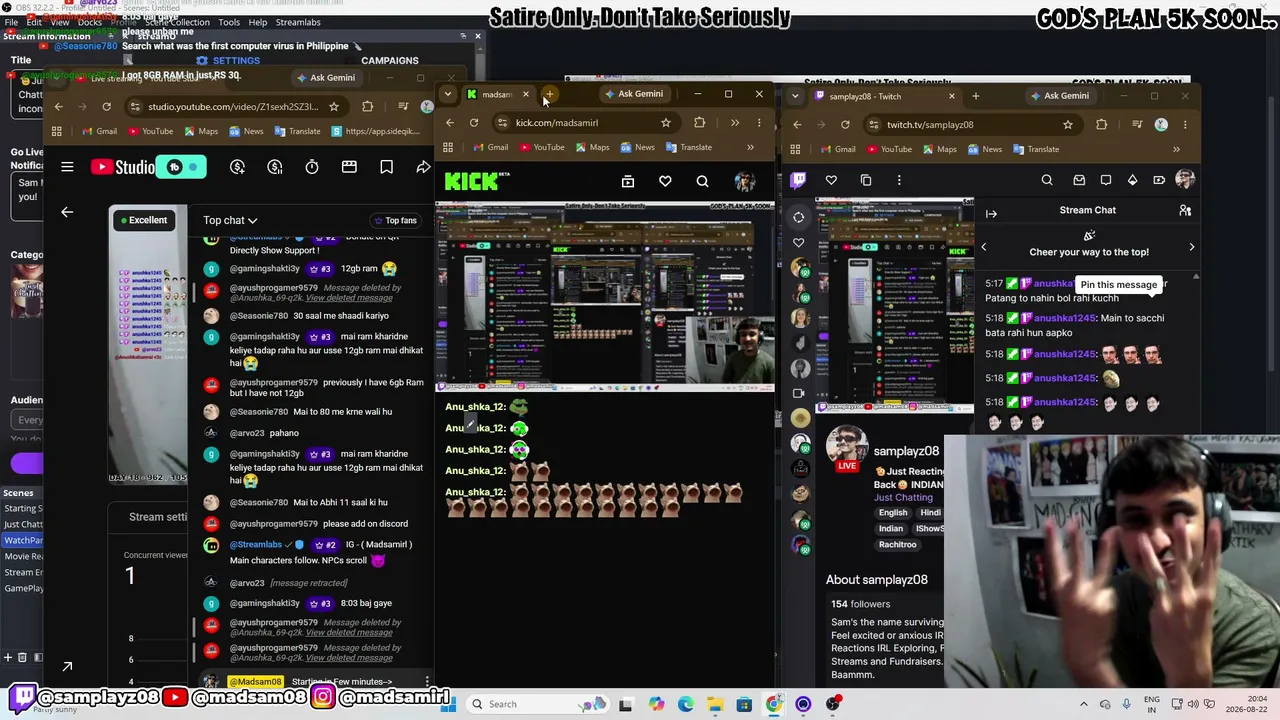Open the OBS Settings tab link

tap(229, 61)
